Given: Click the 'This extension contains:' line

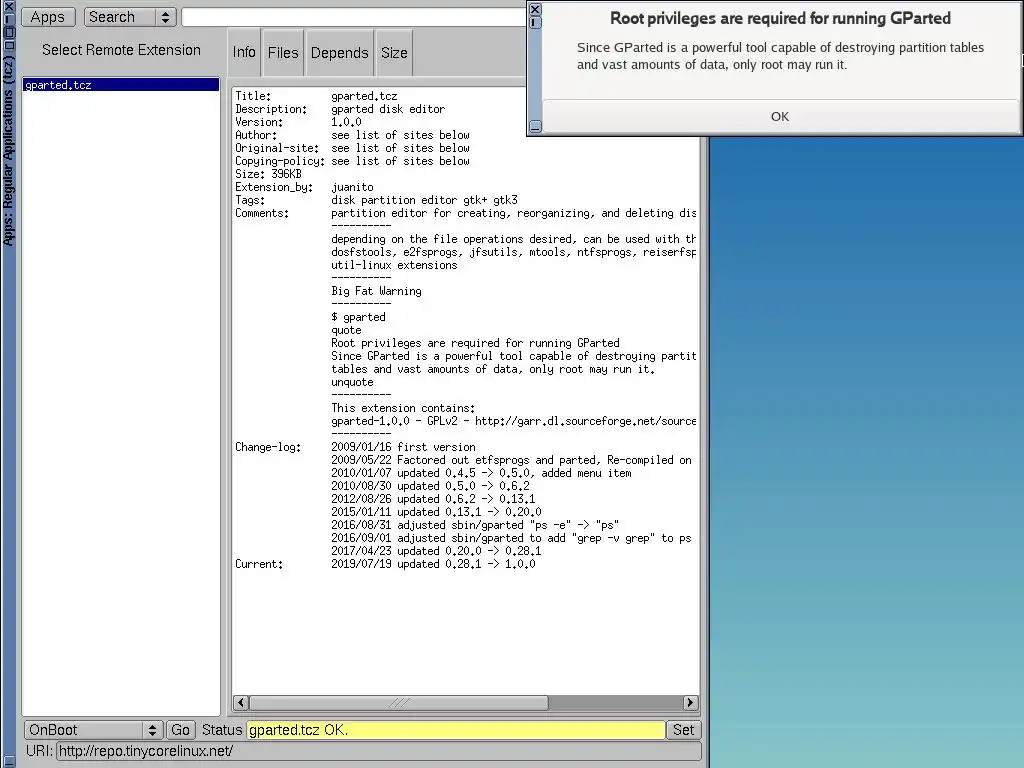Looking at the screenshot, I should click(403, 408).
